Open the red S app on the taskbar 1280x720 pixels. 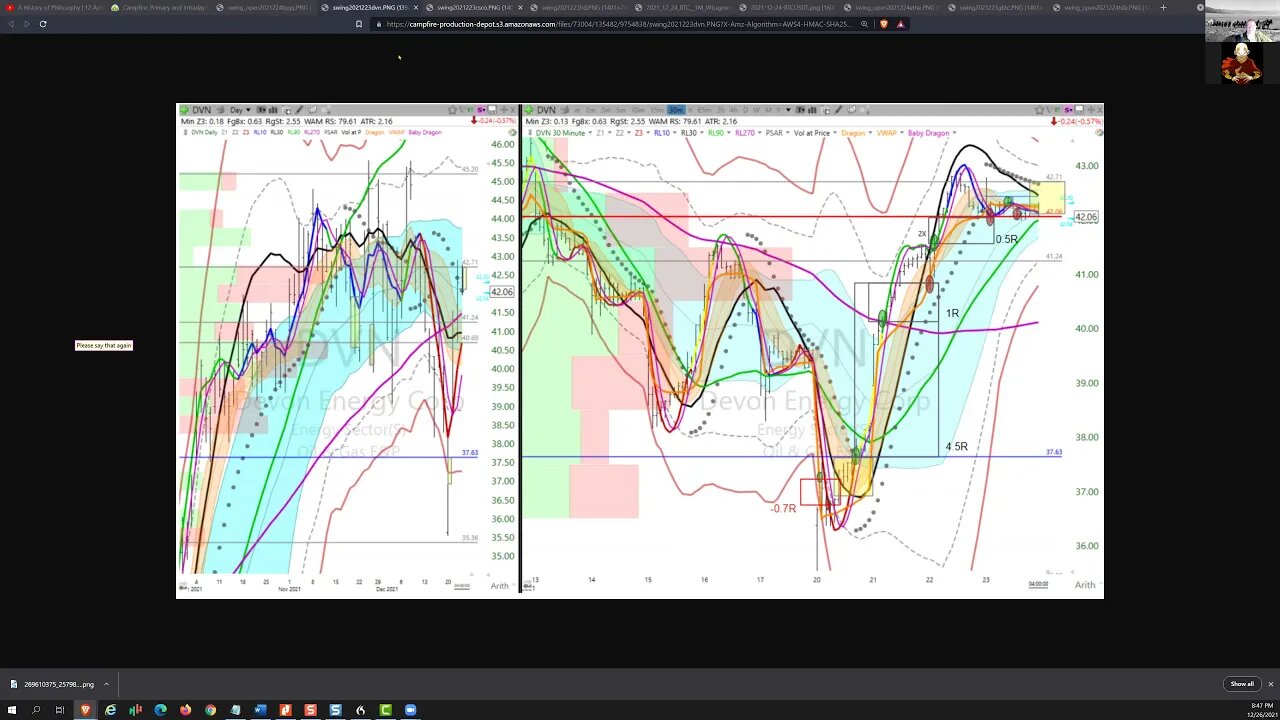(310, 710)
